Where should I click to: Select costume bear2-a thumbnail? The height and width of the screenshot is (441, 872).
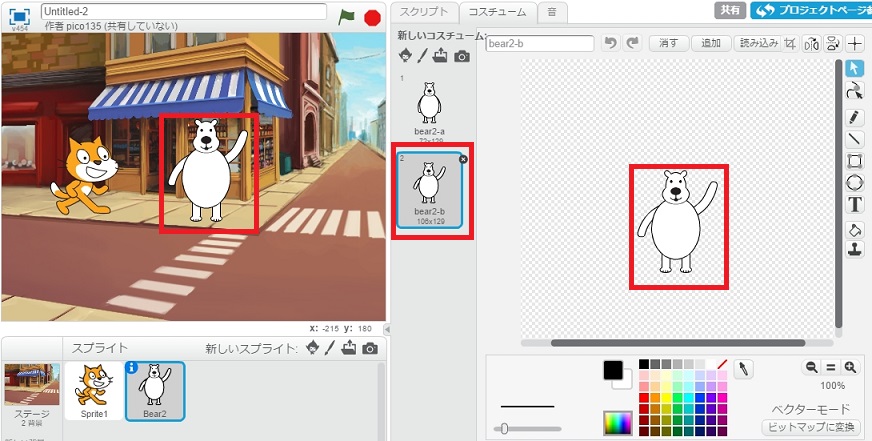tap(429, 107)
